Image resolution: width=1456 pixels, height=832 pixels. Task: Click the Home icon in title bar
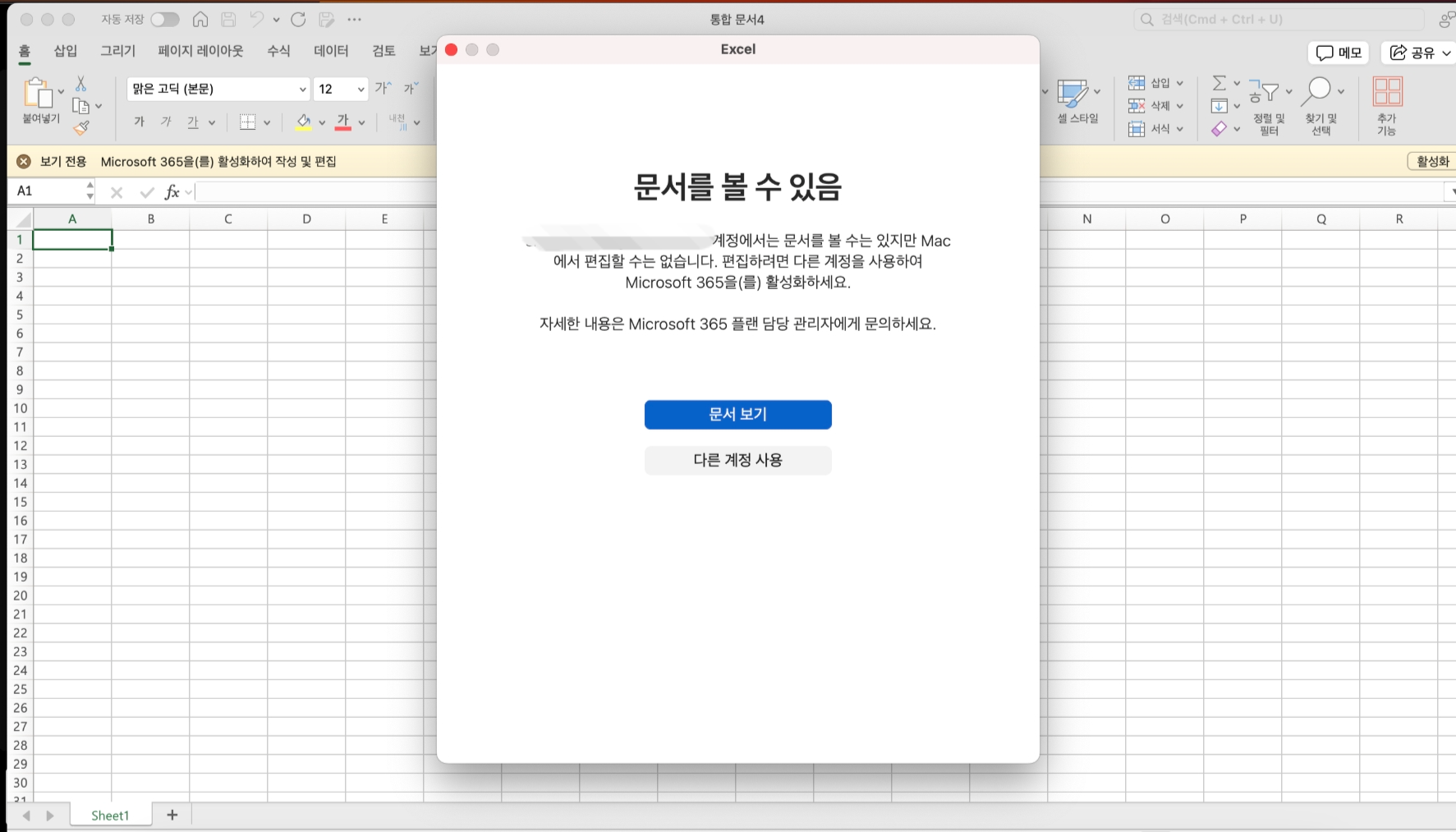200,20
